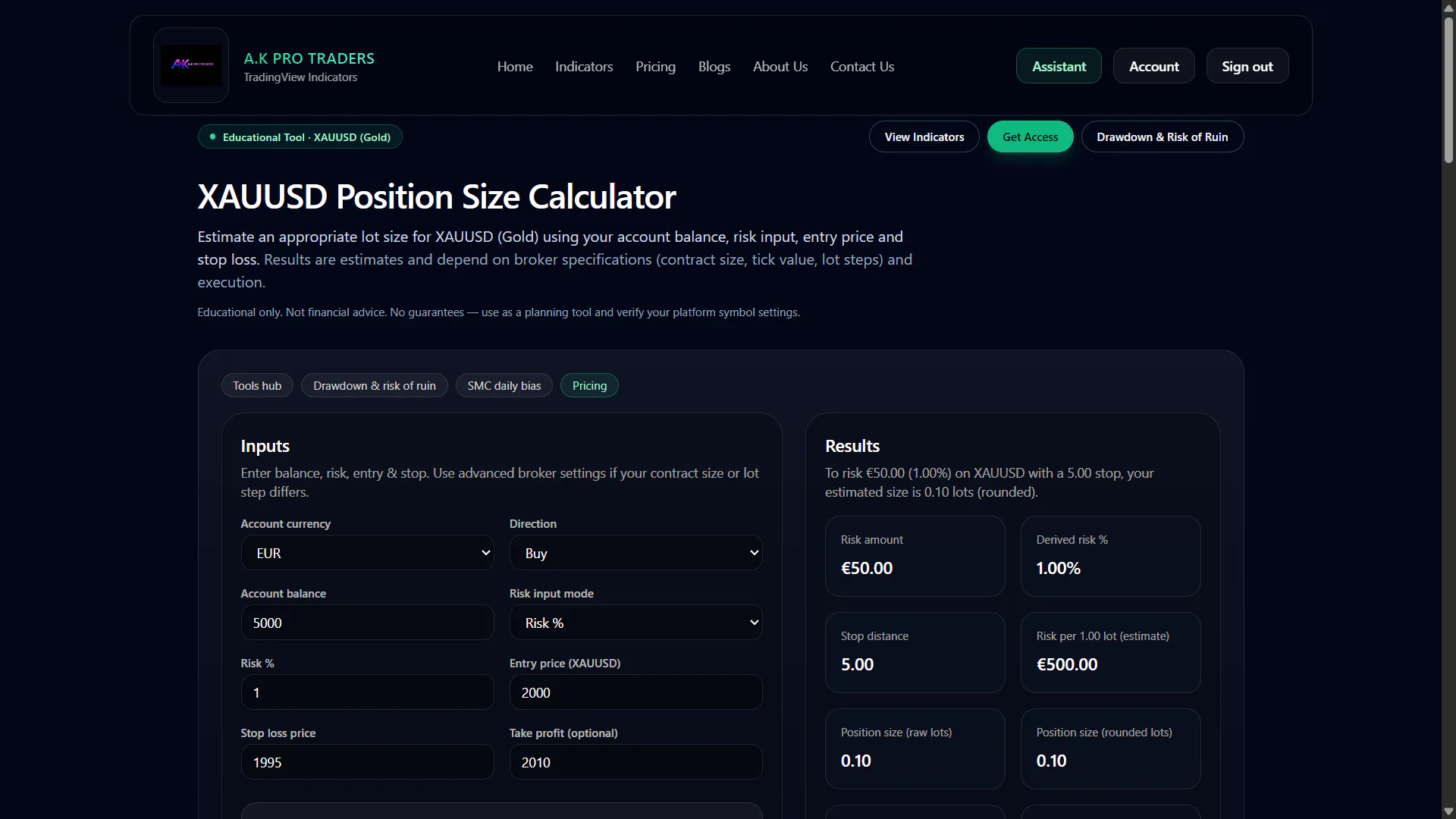Screen dimensions: 1456x819
Task: Click the 1.00% derived risk value
Action: [x=1059, y=568]
